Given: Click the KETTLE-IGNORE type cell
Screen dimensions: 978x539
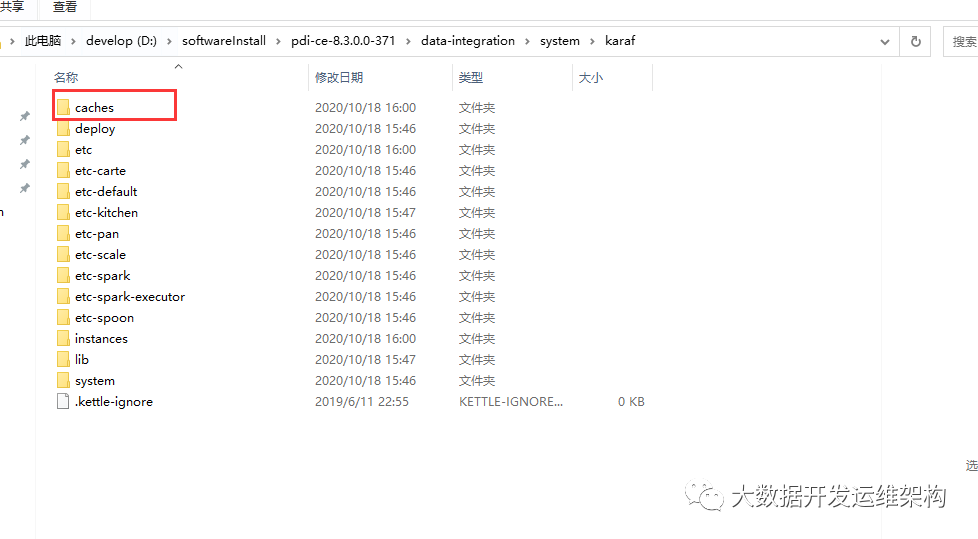Looking at the screenshot, I should [511, 402].
